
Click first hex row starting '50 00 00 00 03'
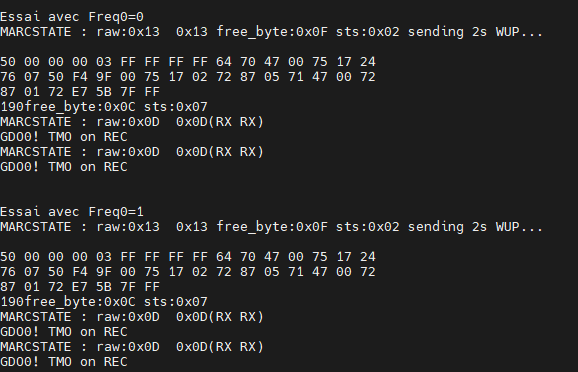tap(188, 62)
